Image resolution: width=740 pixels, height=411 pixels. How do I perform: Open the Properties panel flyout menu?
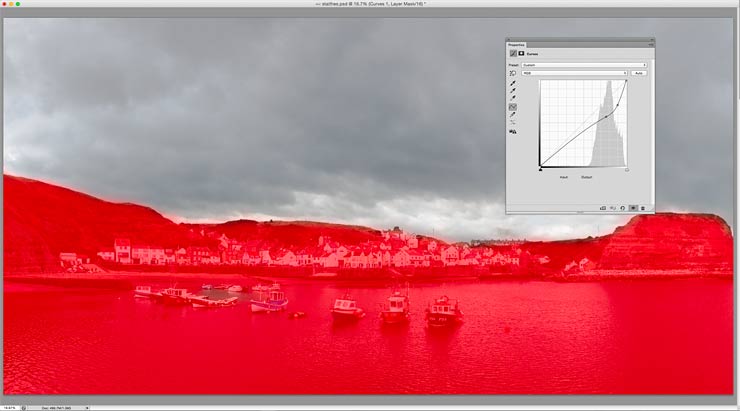pyautogui.click(x=651, y=45)
